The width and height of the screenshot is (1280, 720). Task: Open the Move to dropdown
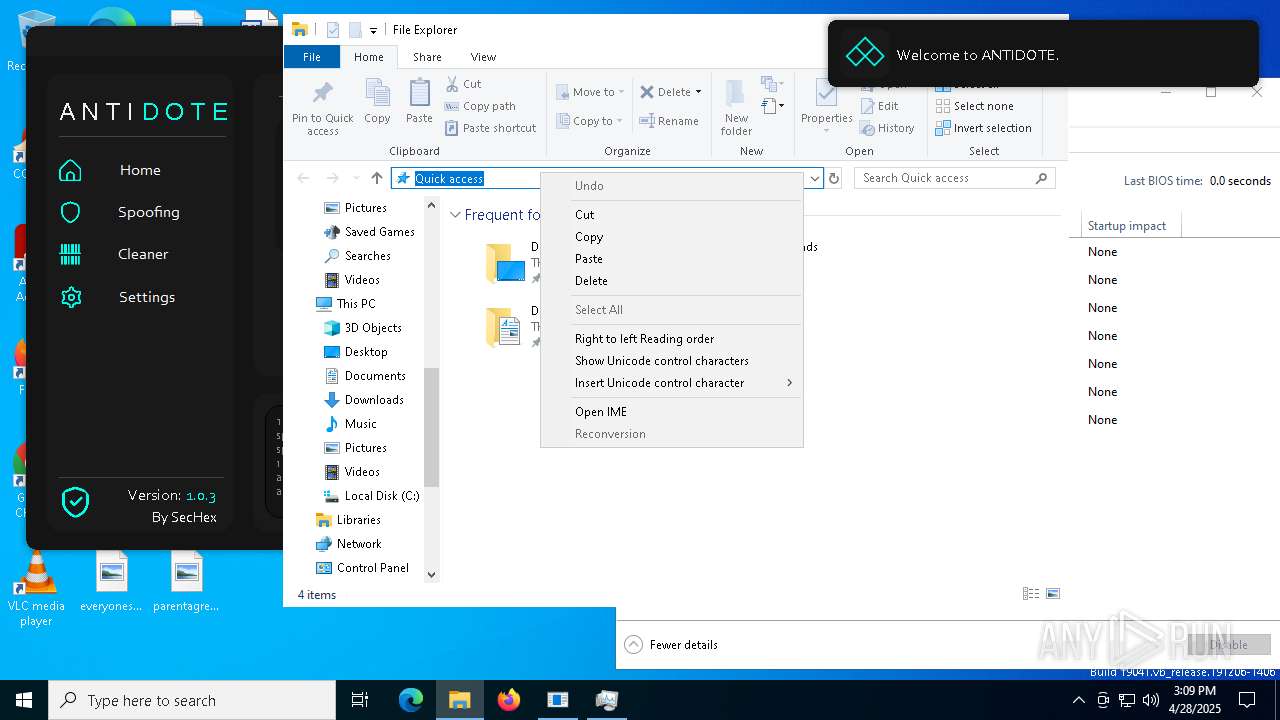click(x=590, y=92)
